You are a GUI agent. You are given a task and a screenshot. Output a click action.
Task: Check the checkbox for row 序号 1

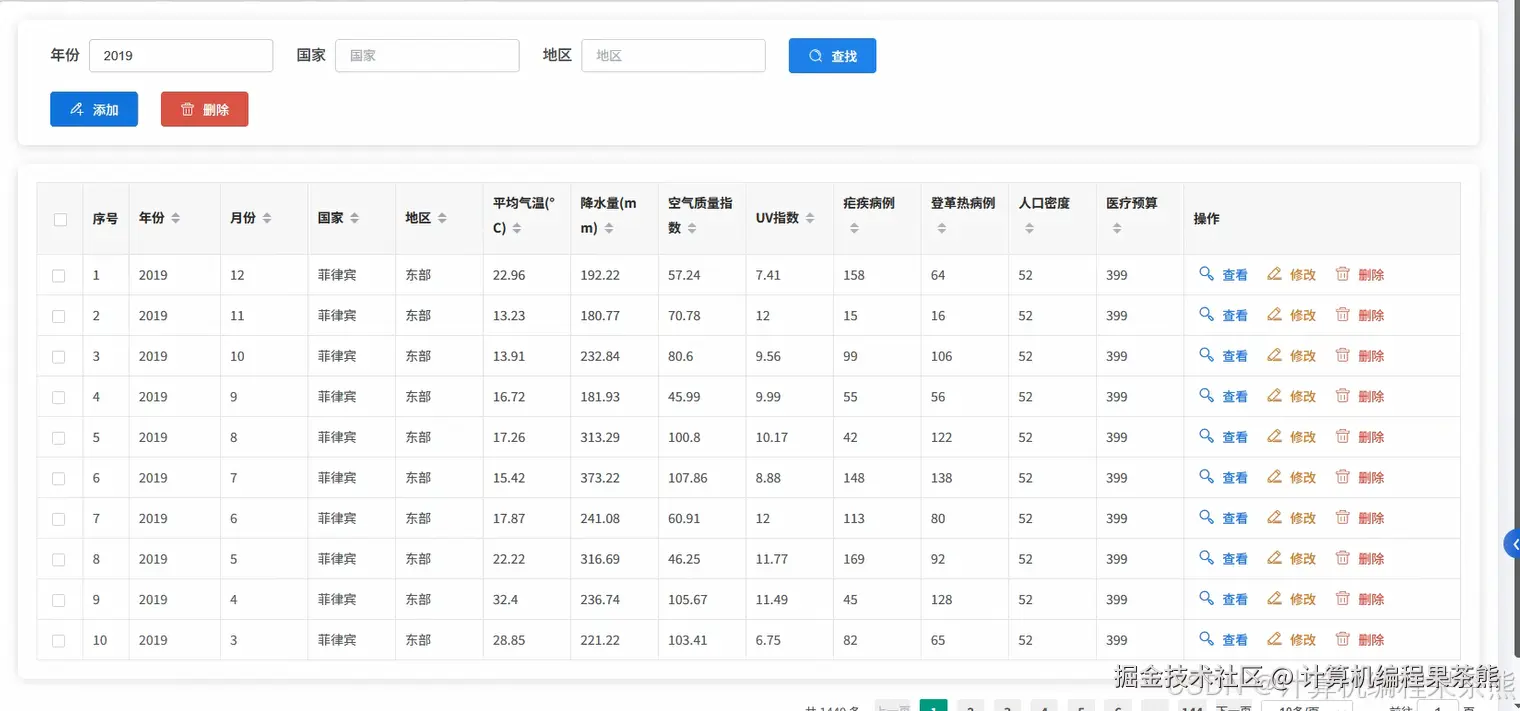[59, 275]
